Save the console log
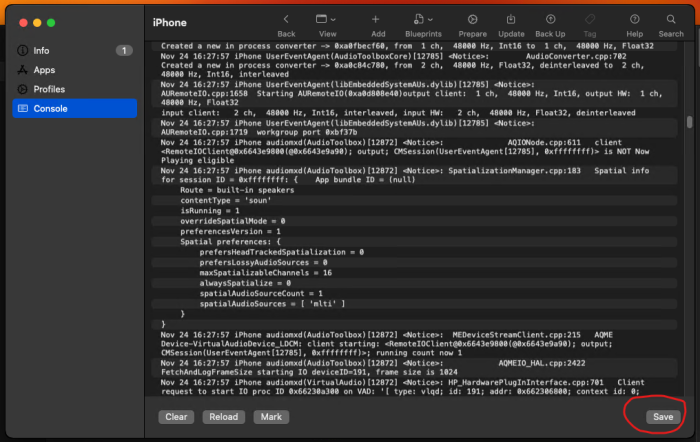The image size is (700, 442). click(663, 417)
